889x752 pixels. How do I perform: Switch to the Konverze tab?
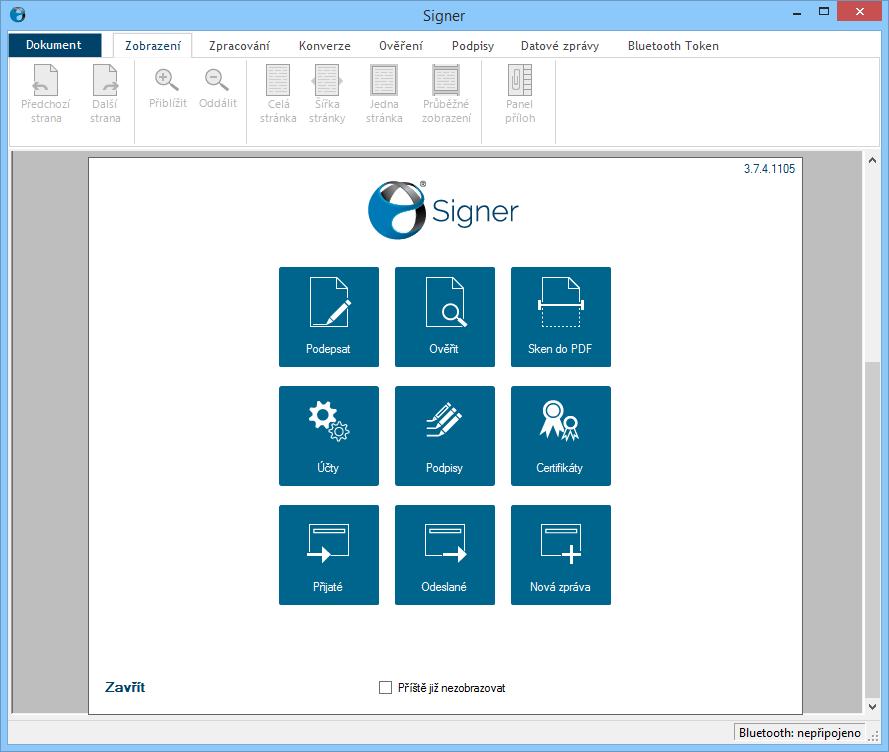[324, 45]
